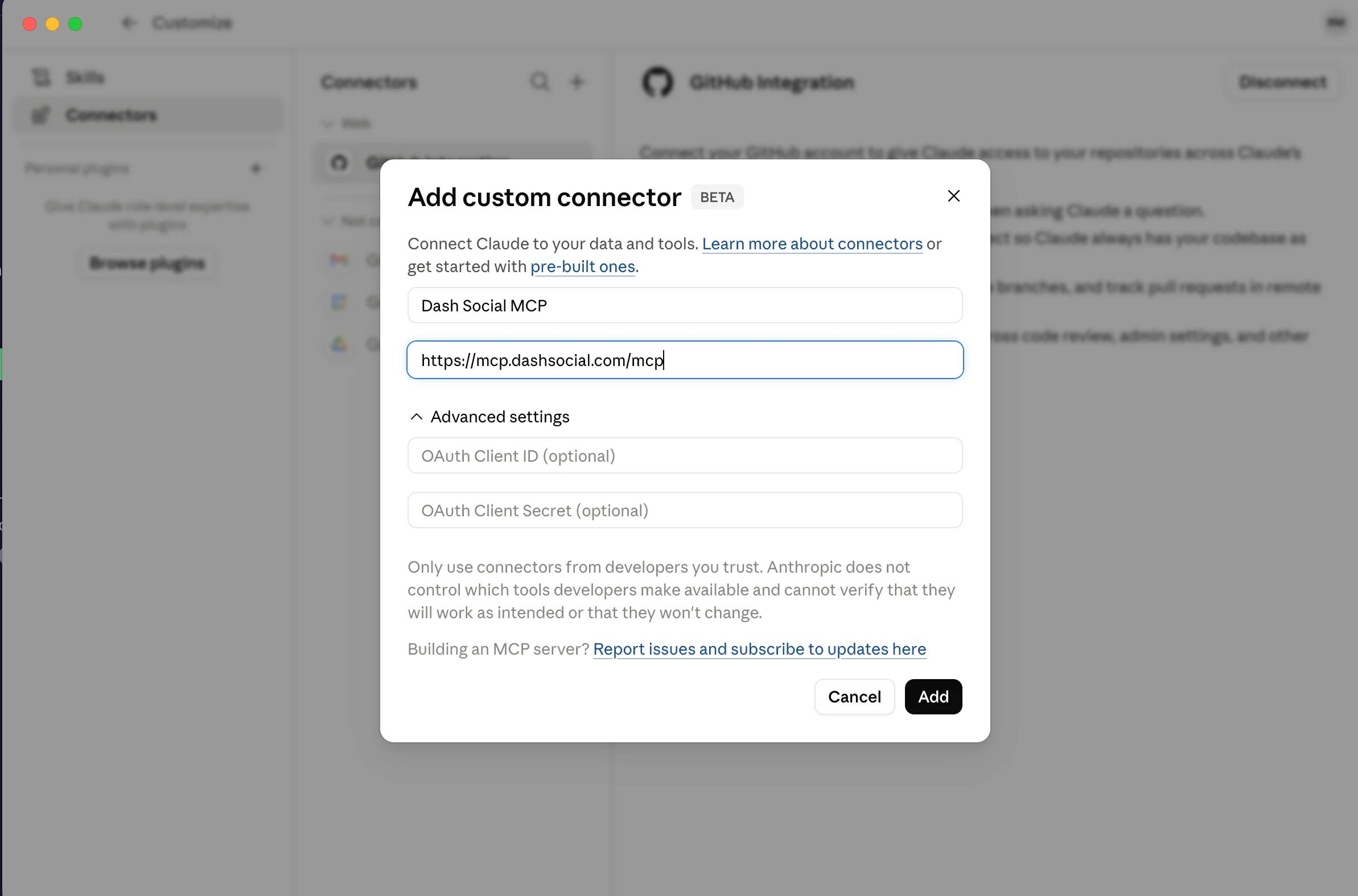Screen dimensions: 1358x896
Task: Click the Dash Social MCP name field
Action: tap(685, 305)
